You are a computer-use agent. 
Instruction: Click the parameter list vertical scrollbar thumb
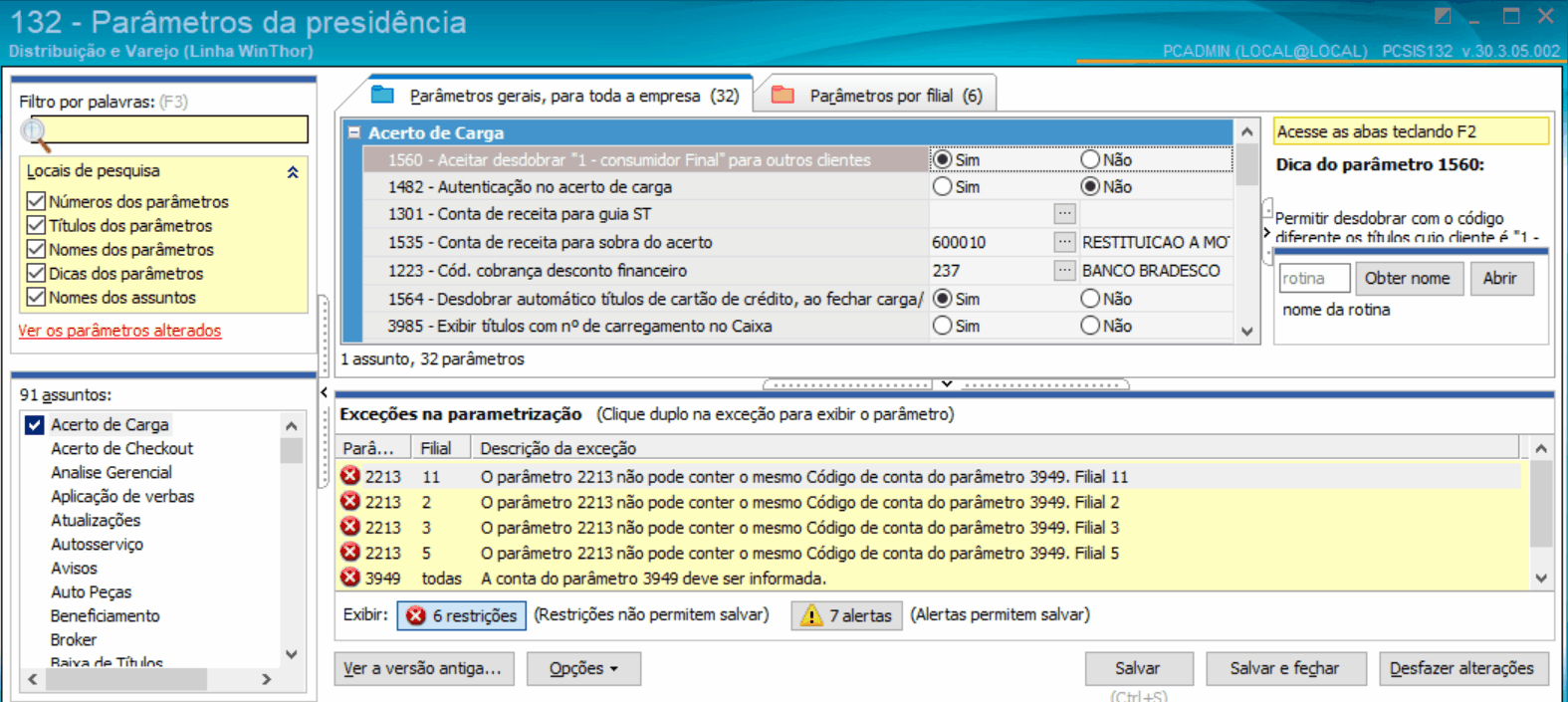pos(1247,164)
